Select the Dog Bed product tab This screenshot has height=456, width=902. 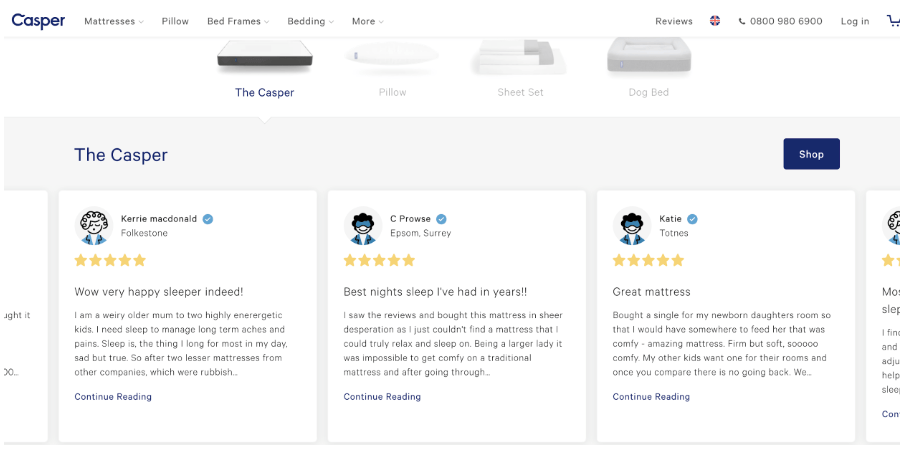pos(649,93)
